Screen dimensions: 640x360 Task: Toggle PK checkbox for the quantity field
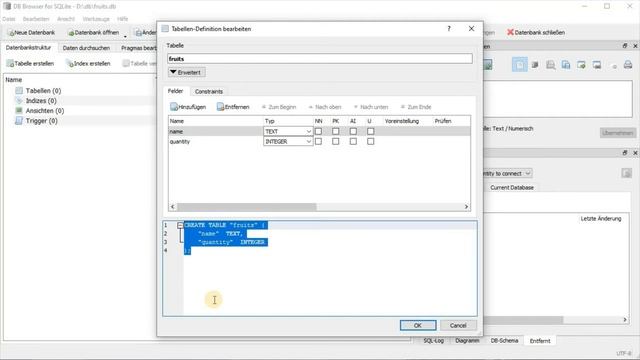[x=336, y=141]
